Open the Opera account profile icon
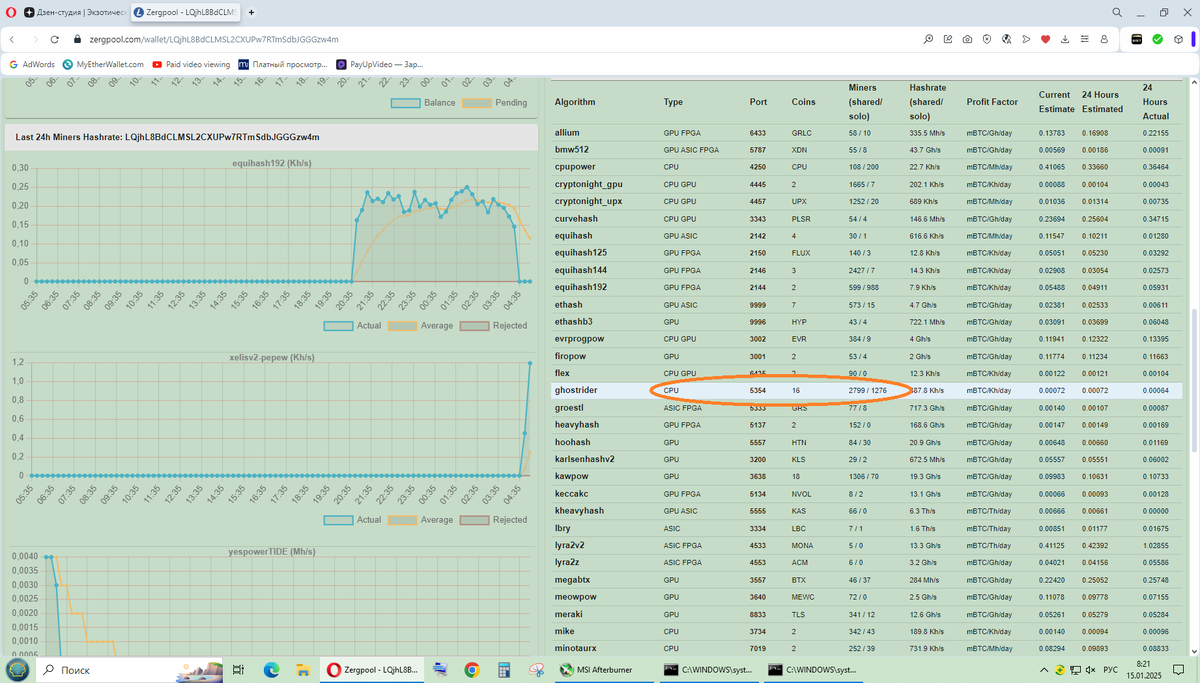Viewport: 1200px width, 683px height. pyautogui.click(x=1103, y=39)
